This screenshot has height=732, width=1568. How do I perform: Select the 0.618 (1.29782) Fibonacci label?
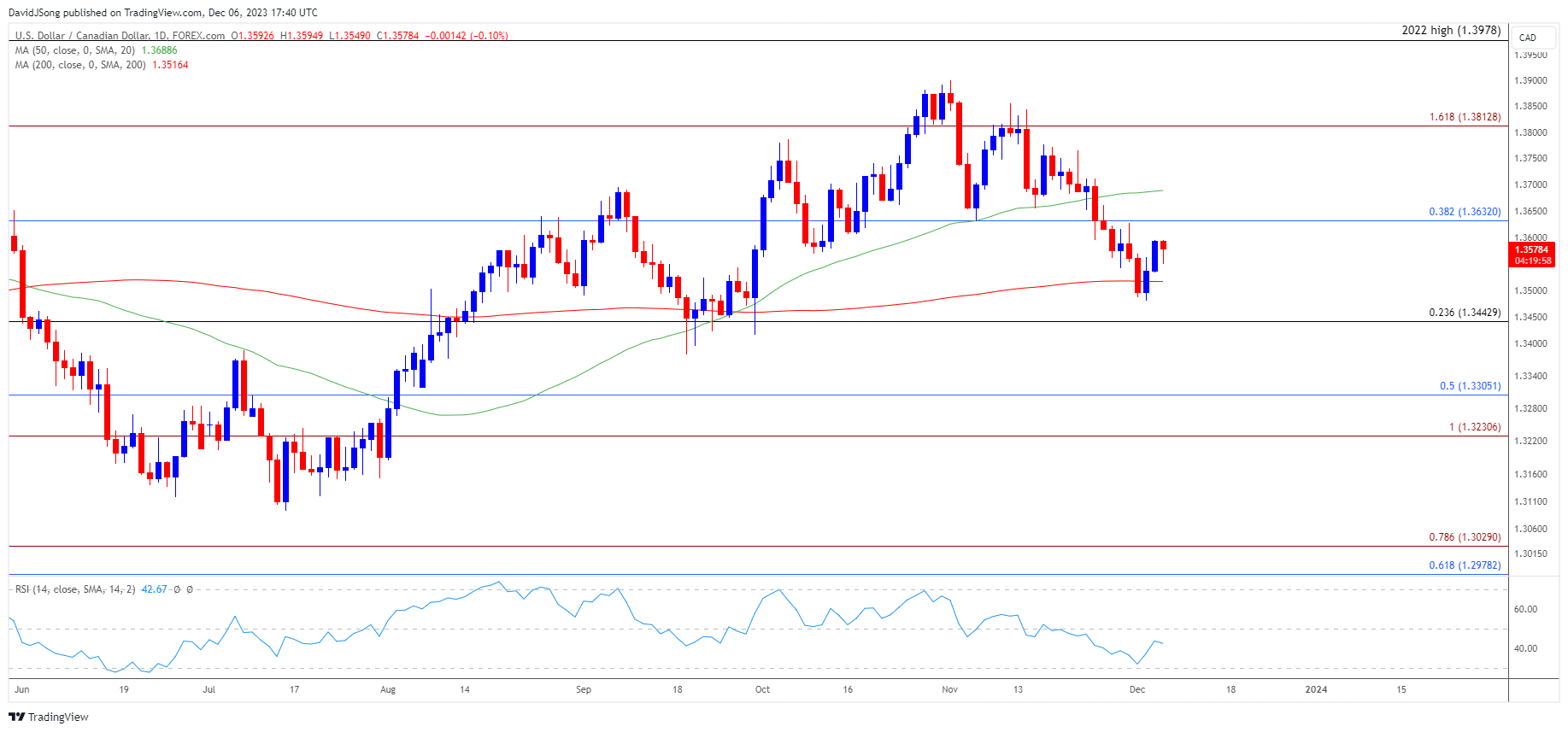[1465, 565]
